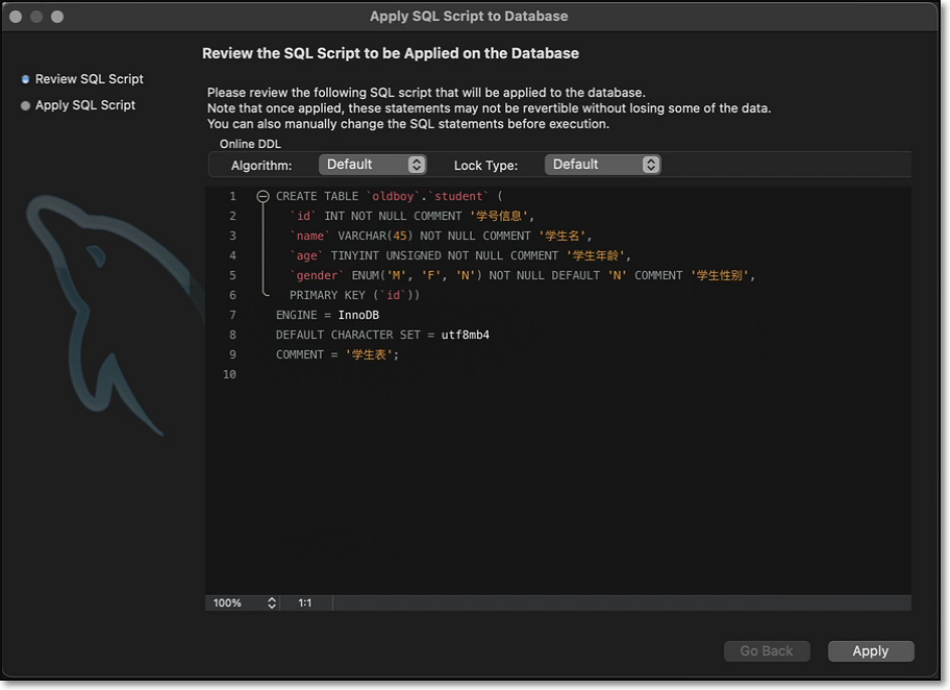The height and width of the screenshot is (690, 950).
Task: Click the Apply SQL Script to Database title
Action: point(469,16)
